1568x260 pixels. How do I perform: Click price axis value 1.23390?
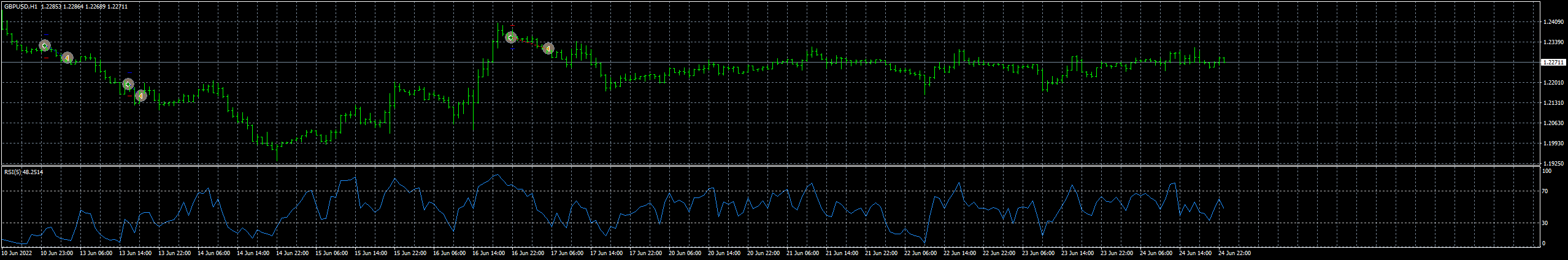1554,42
